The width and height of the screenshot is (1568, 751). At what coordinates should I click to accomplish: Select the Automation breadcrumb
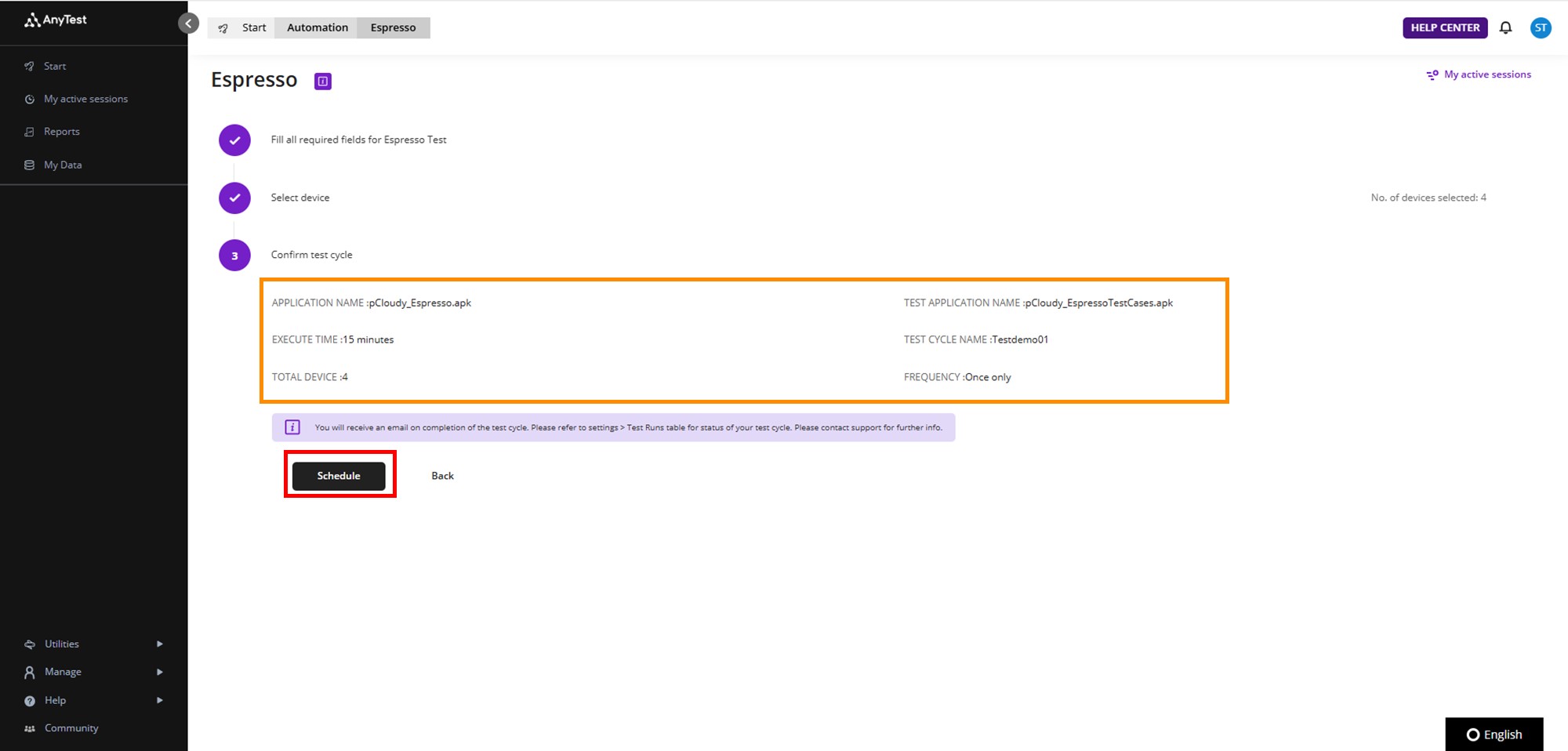tap(318, 27)
